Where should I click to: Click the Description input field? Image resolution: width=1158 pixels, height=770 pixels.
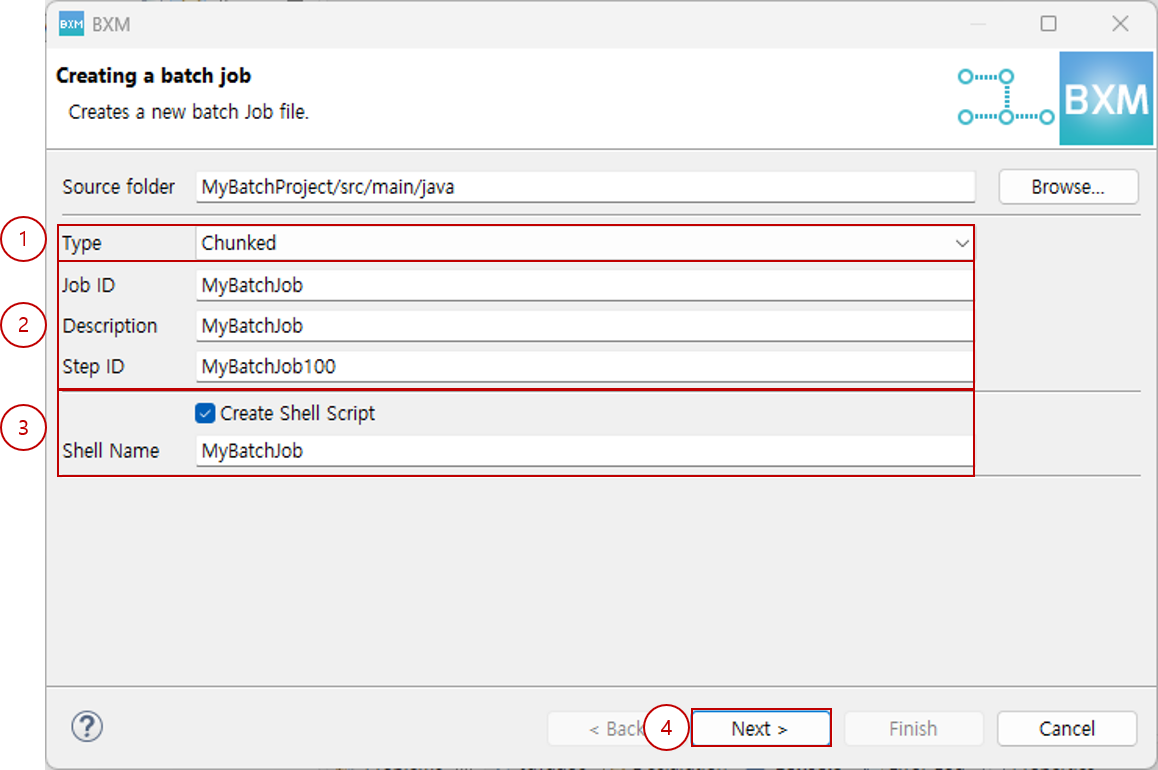[585, 326]
